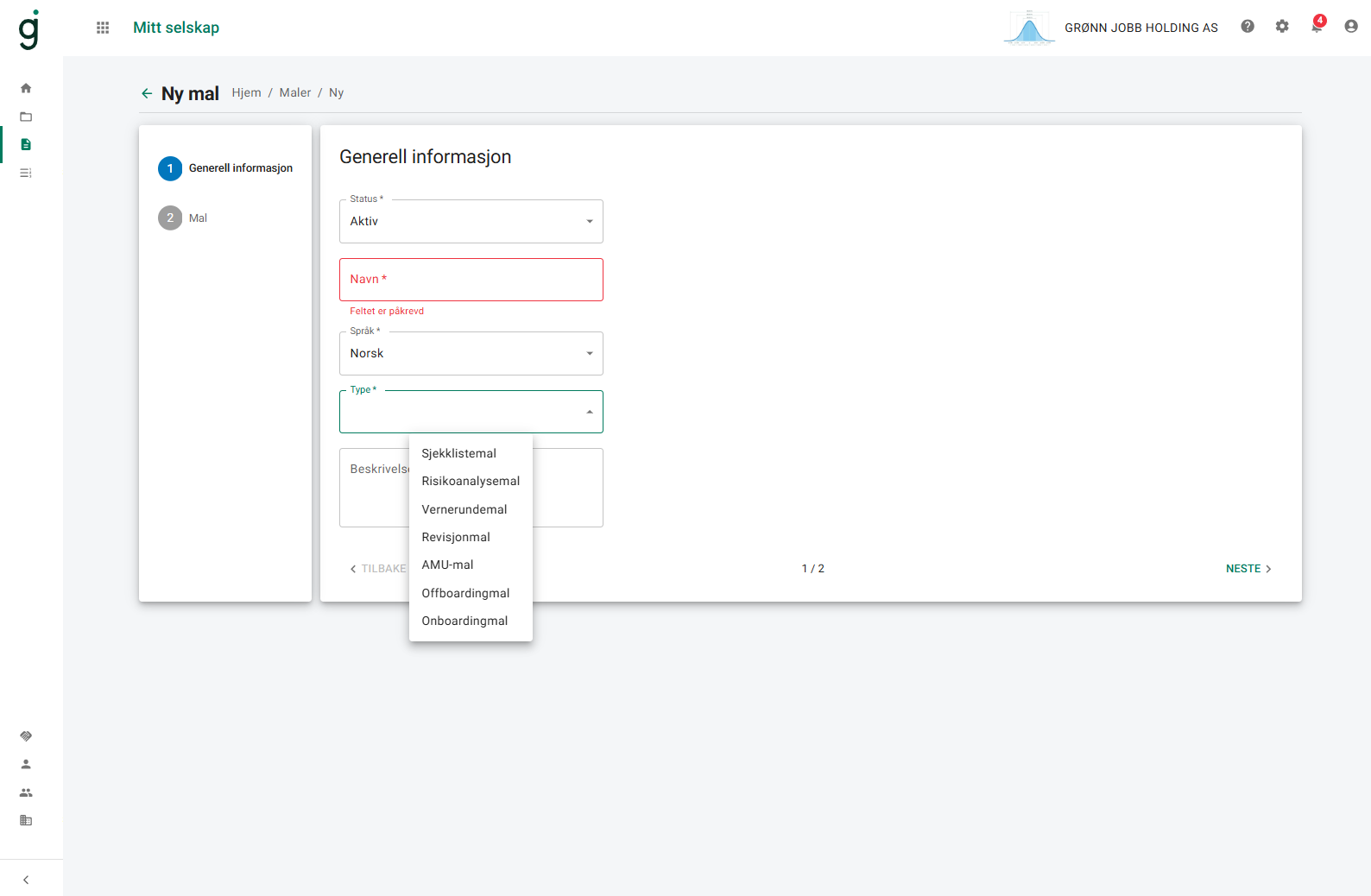Open the apps grid launcher icon

tap(103, 28)
